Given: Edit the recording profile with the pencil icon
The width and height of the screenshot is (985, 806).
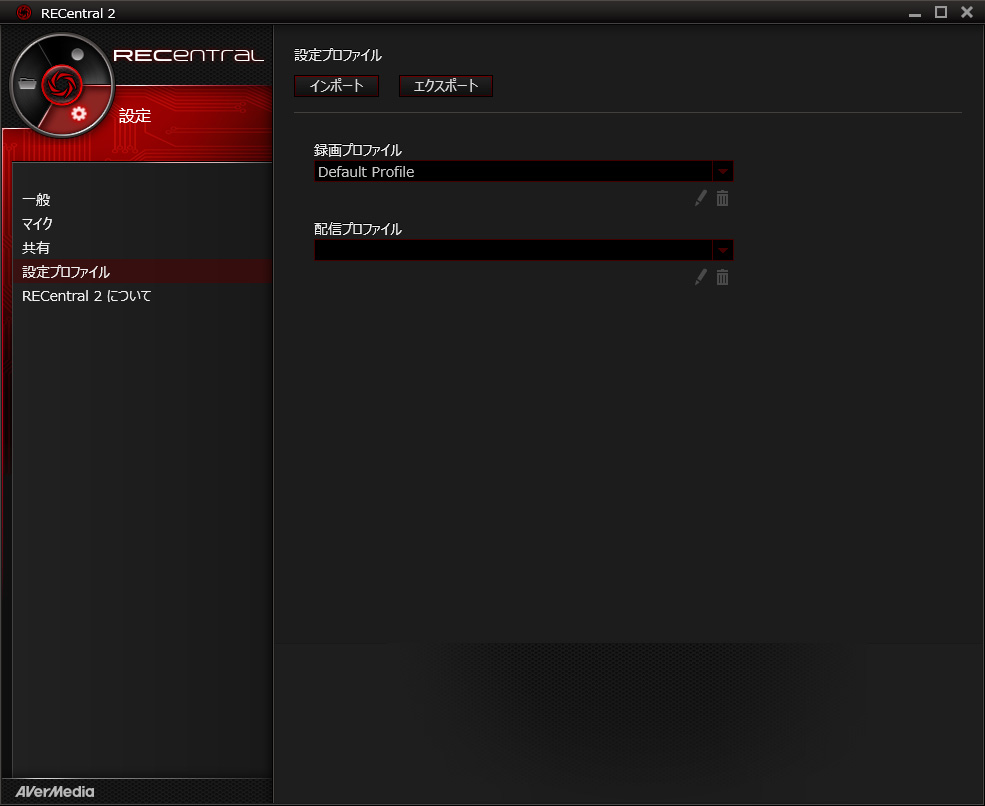Looking at the screenshot, I should tap(700, 199).
